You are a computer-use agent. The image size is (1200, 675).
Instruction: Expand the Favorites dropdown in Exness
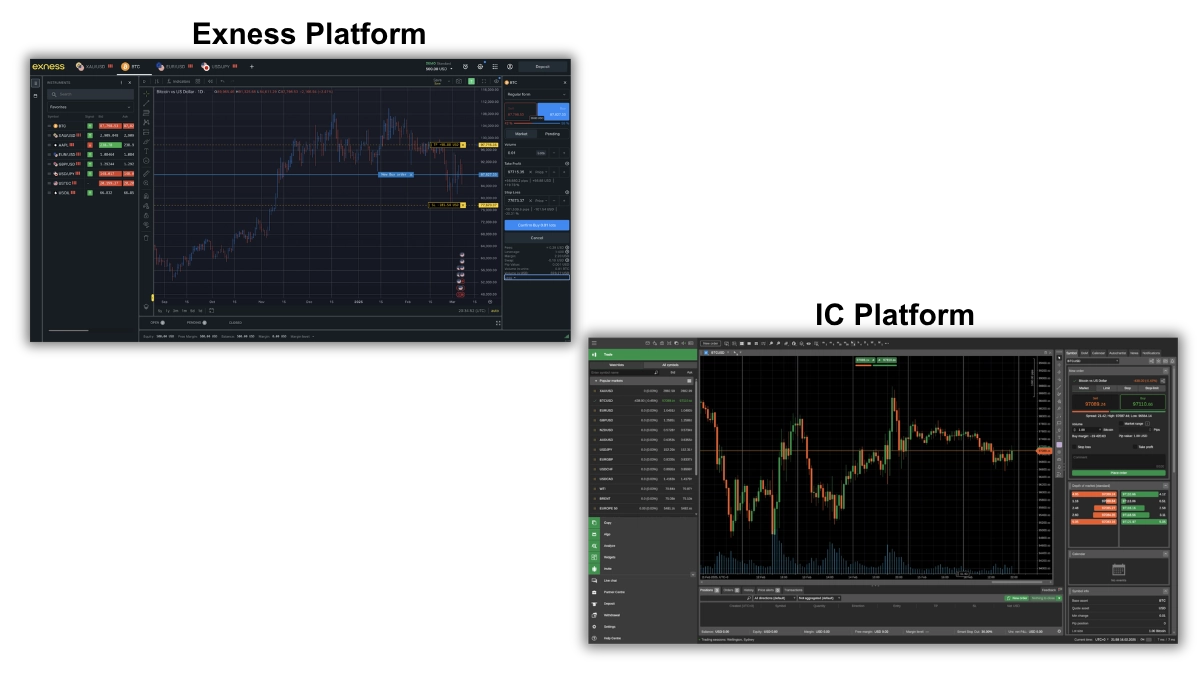pos(90,107)
